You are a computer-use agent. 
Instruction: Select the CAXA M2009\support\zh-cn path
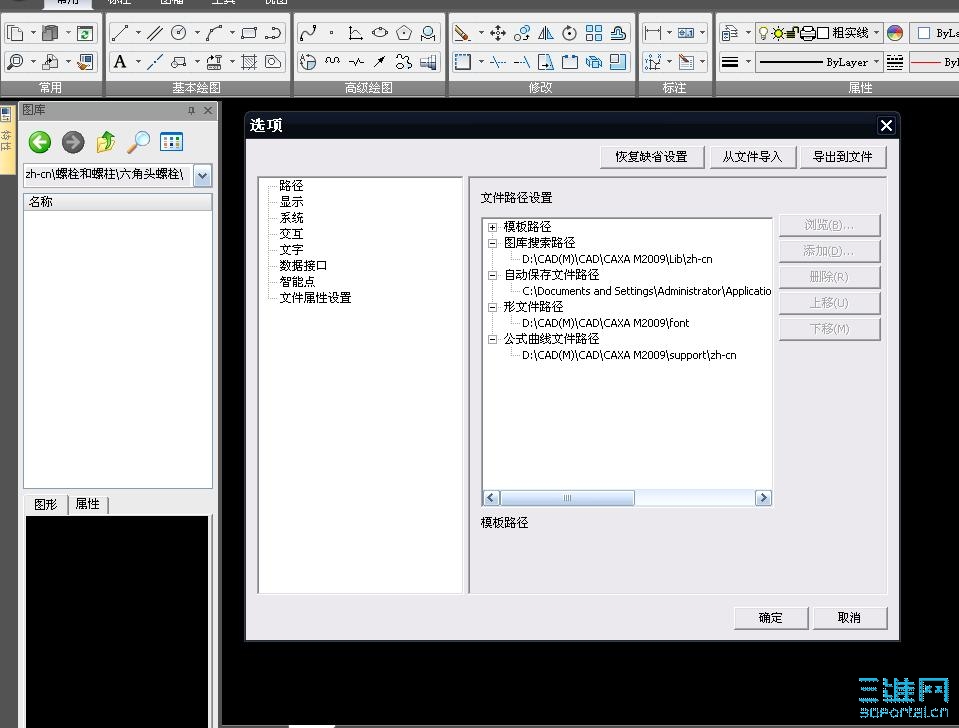(629, 355)
